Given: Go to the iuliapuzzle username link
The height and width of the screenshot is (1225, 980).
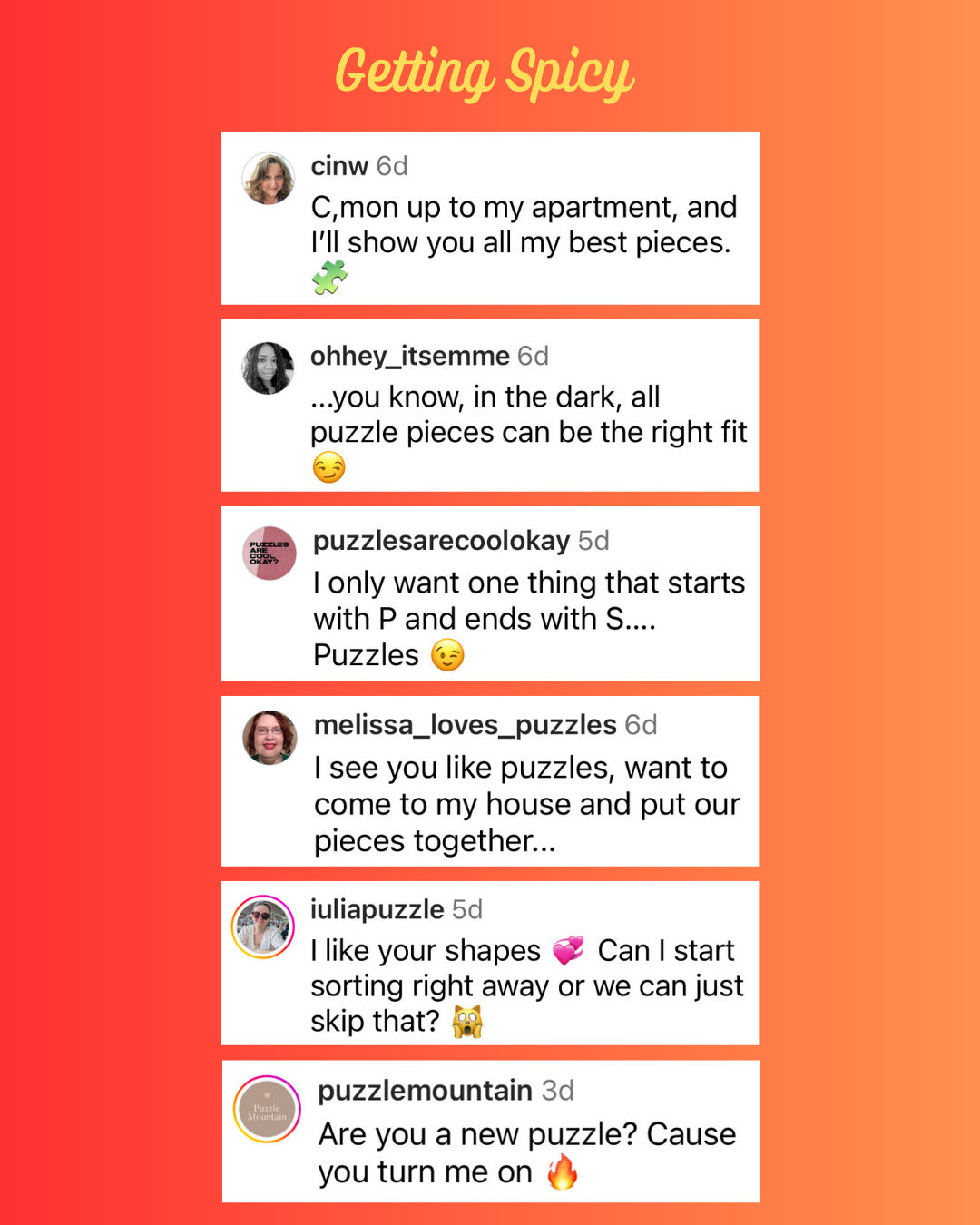Looking at the screenshot, I should 377,909.
